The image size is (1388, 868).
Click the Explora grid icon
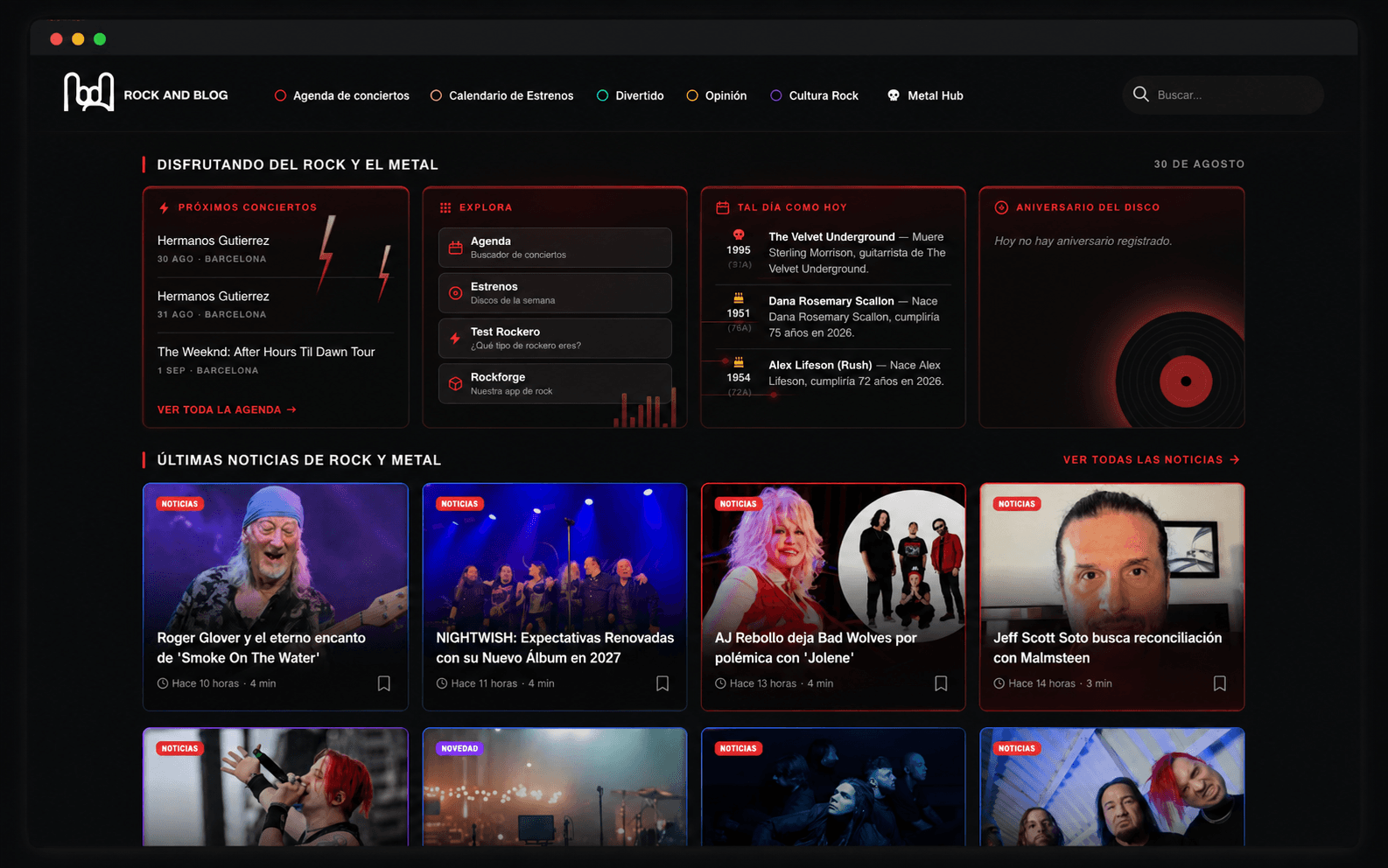click(x=445, y=208)
